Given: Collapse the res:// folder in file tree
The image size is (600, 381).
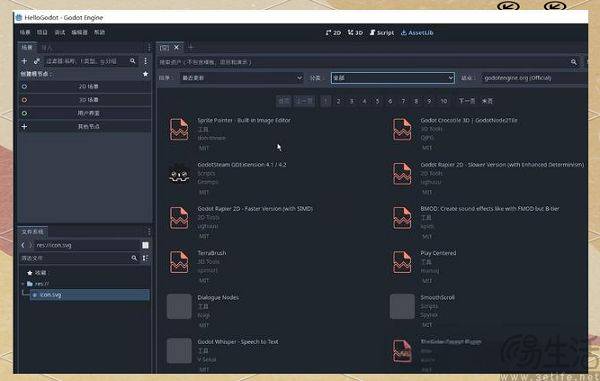Looking at the screenshot, I should tap(23, 284).
